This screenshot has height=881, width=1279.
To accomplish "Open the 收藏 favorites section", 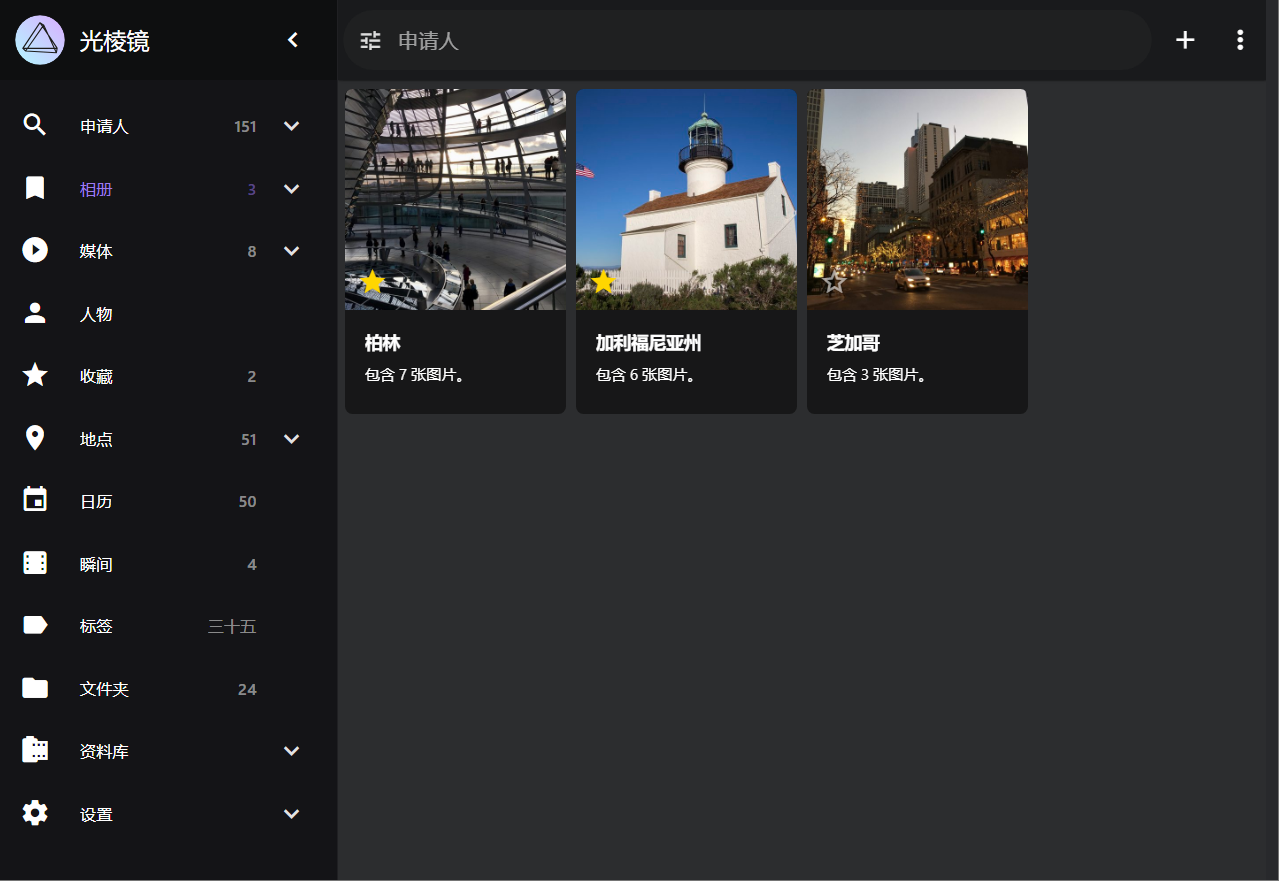I will [x=96, y=377].
